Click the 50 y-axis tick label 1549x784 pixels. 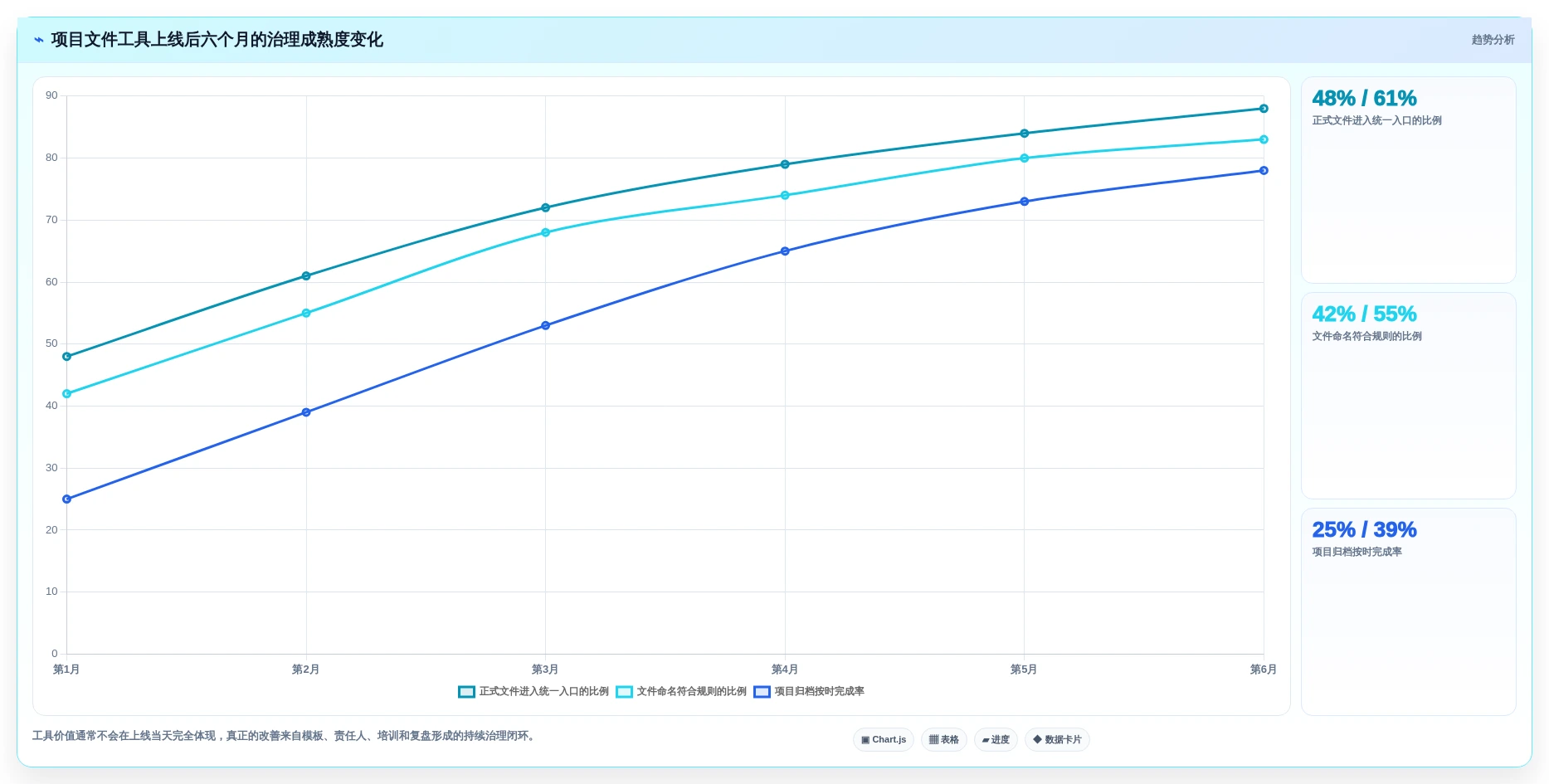(51, 343)
